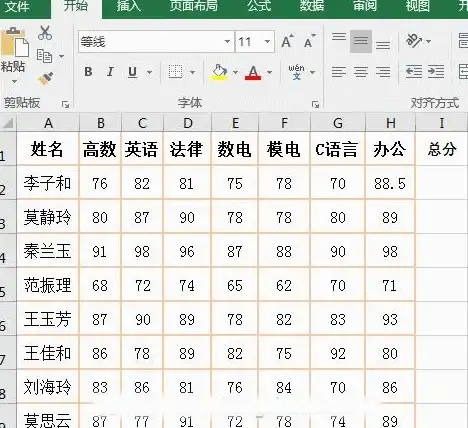Select column I header
This screenshot has width=468, height=428.
point(442,123)
